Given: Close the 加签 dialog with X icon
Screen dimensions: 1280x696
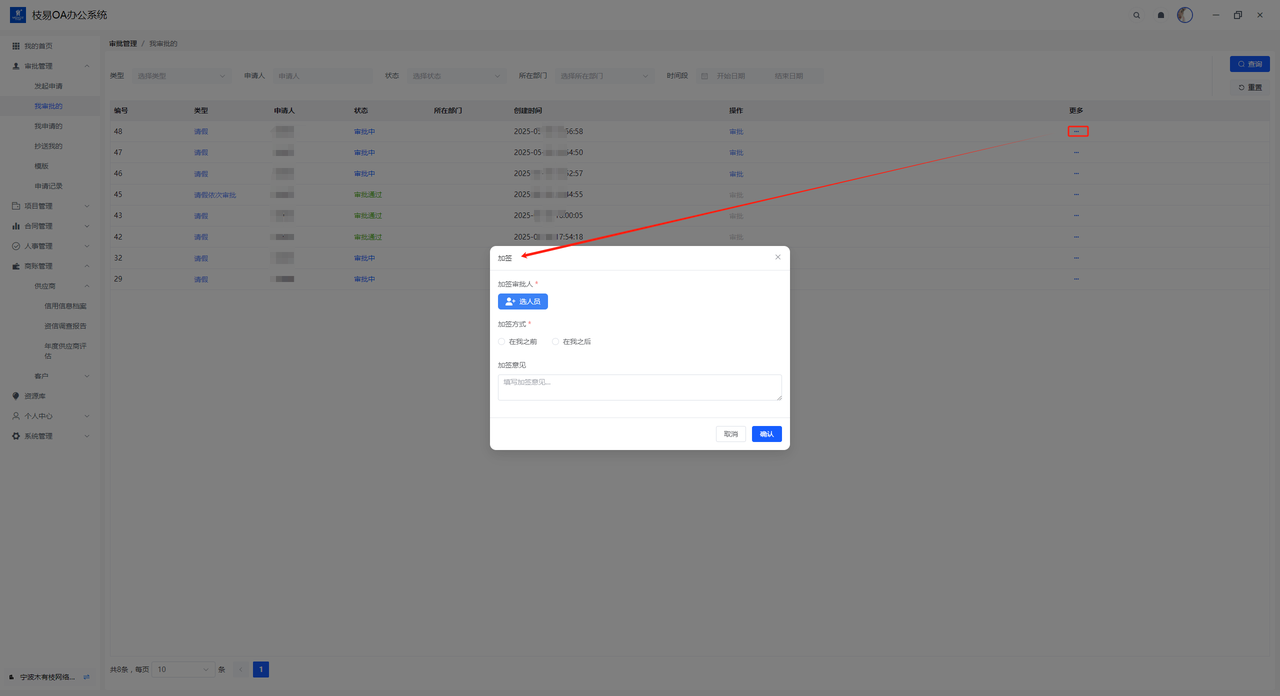Looking at the screenshot, I should pos(778,257).
